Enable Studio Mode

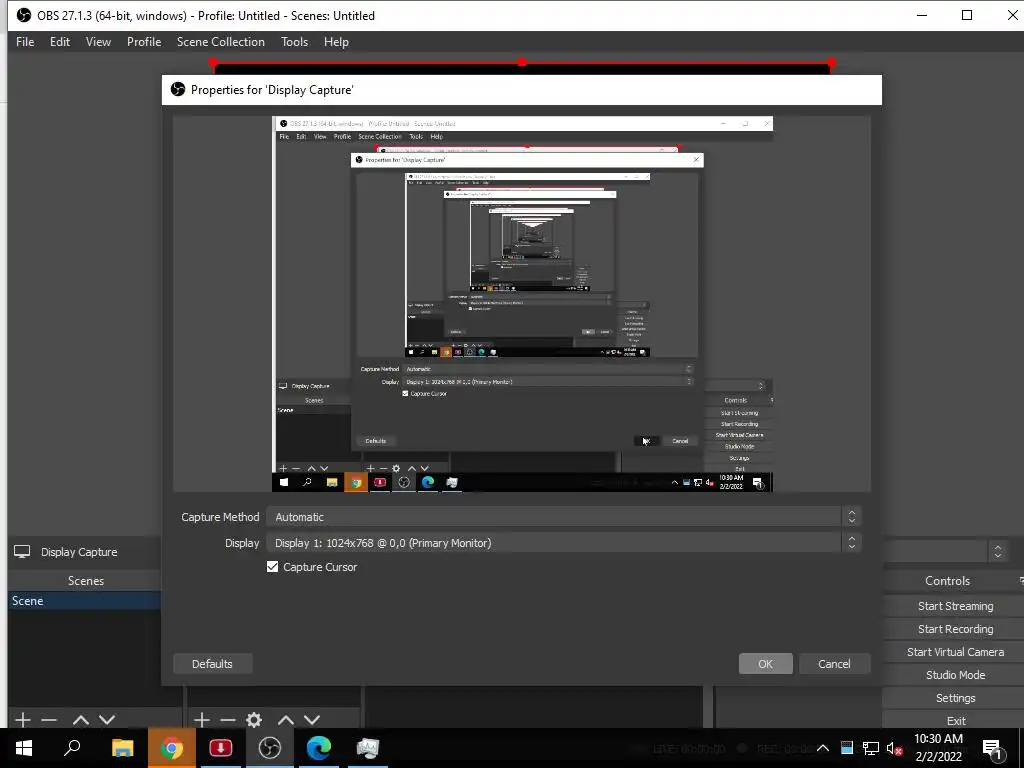(955, 675)
